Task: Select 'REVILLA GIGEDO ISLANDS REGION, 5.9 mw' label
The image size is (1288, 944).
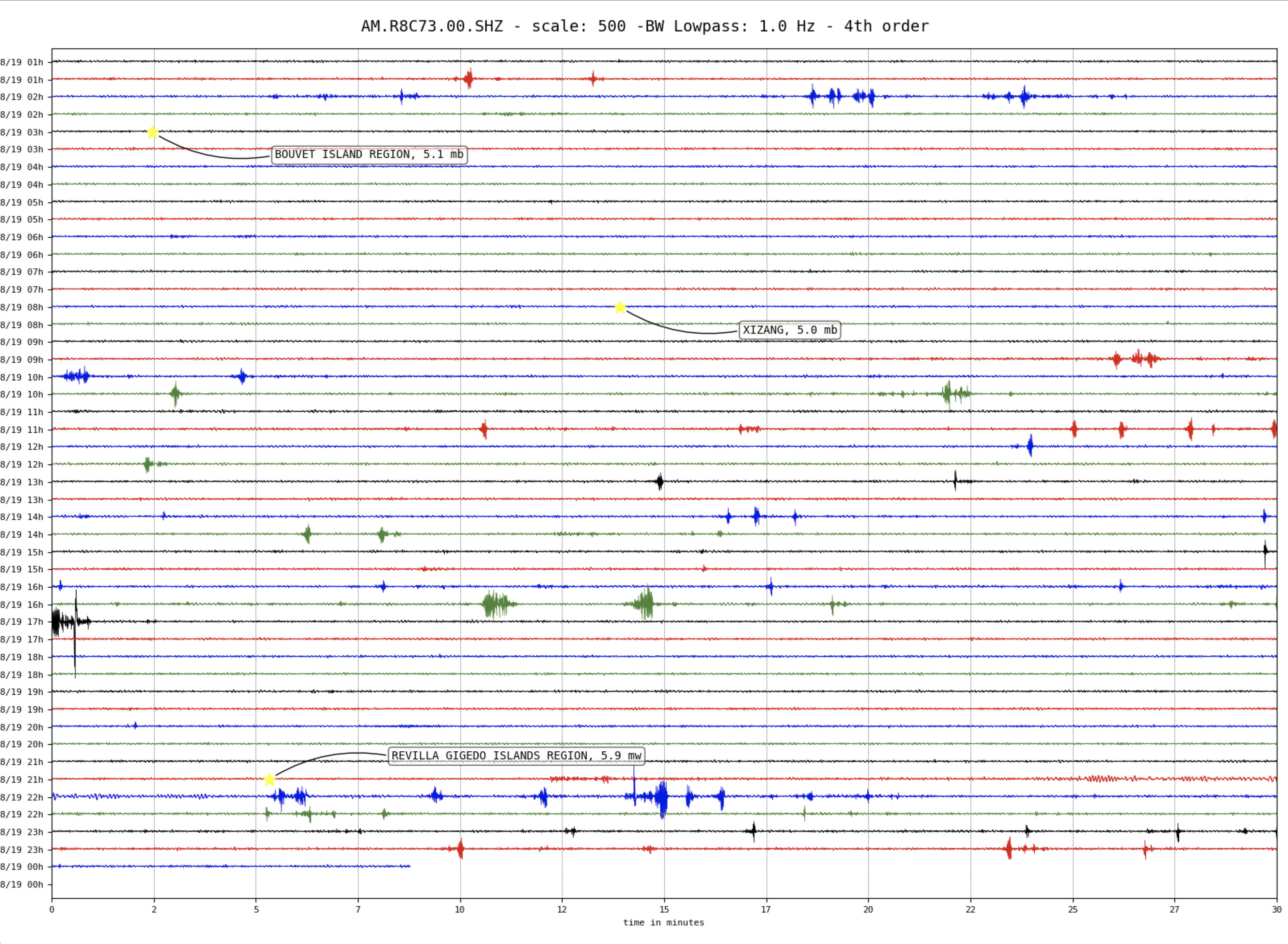Action: tap(516, 755)
